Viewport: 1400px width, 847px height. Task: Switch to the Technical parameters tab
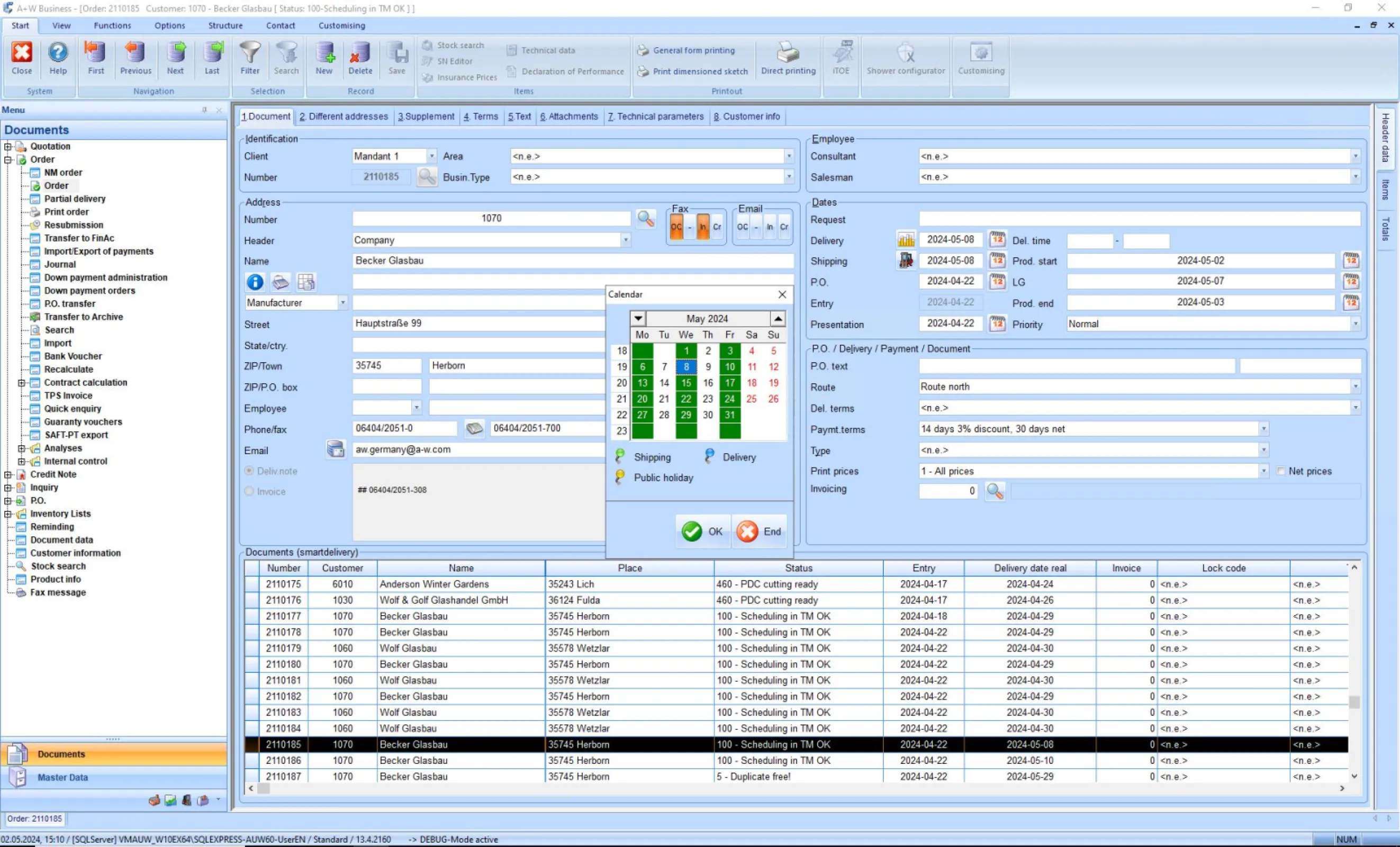655,116
